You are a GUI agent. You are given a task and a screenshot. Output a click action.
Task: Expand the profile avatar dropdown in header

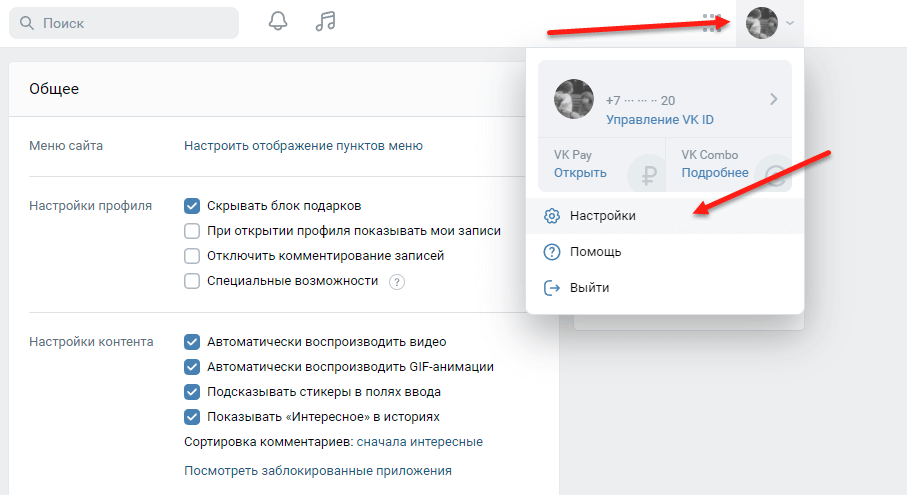coord(769,23)
